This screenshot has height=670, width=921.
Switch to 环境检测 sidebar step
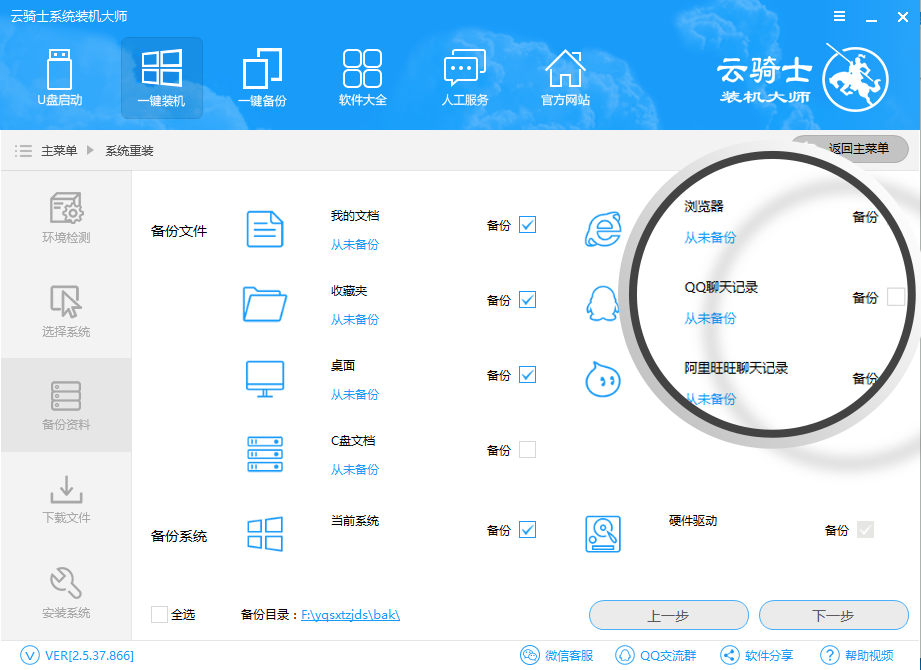[66, 218]
